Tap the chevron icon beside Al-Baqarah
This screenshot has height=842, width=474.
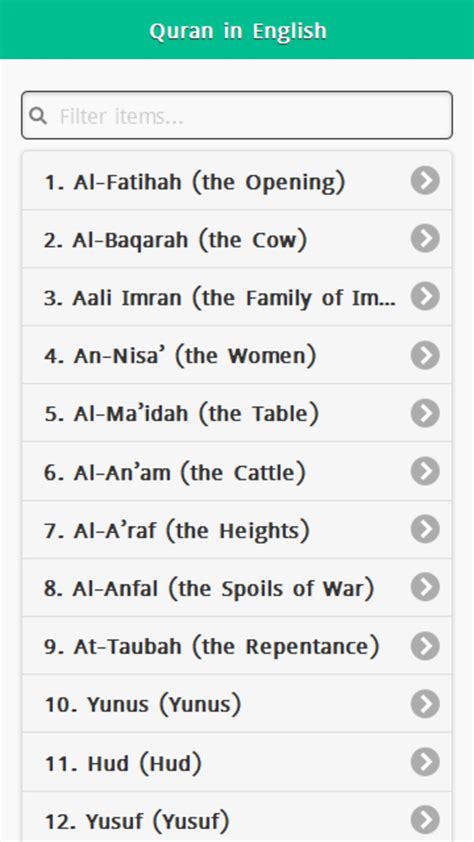point(425,238)
